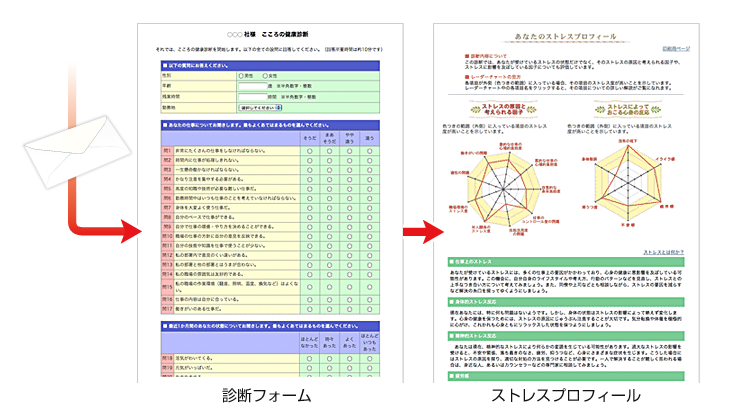Click the ストレスプロフィール caption below the right page
Viewport: 740px width, 420px height.
point(566,395)
